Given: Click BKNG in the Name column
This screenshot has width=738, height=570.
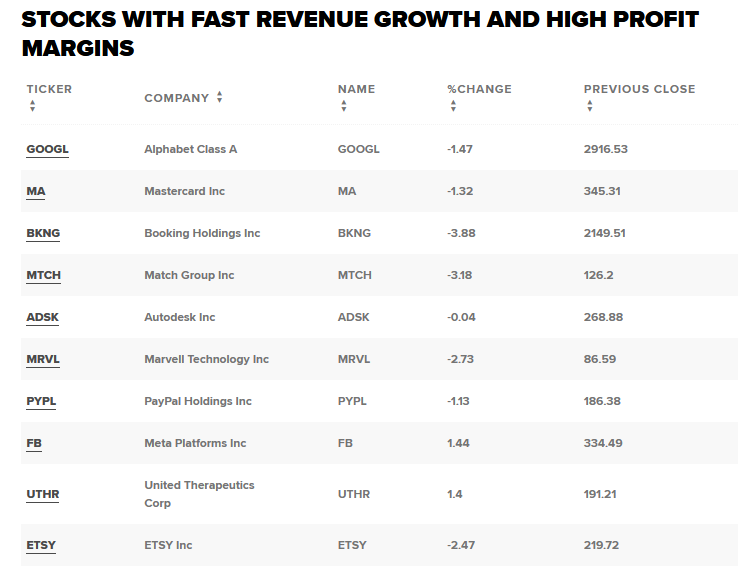Looking at the screenshot, I should pos(354,233).
